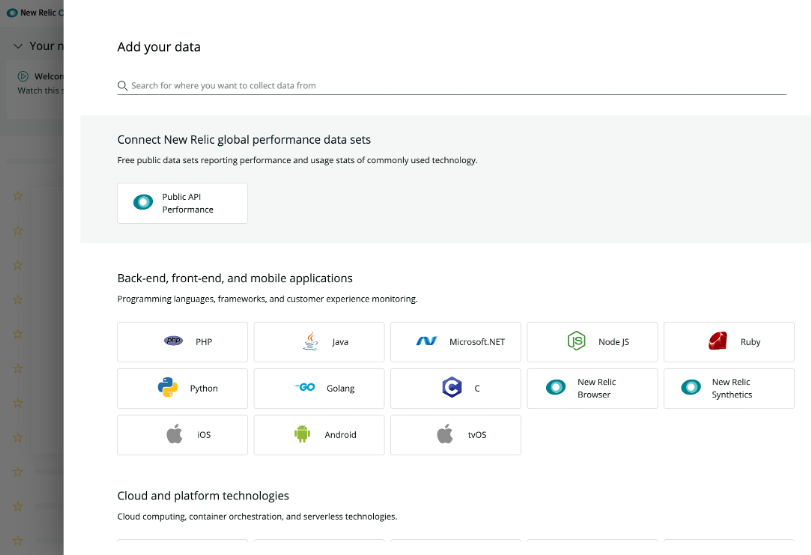The height and width of the screenshot is (555, 811).
Task: Choose the Java label text
Action: click(x=340, y=342)
